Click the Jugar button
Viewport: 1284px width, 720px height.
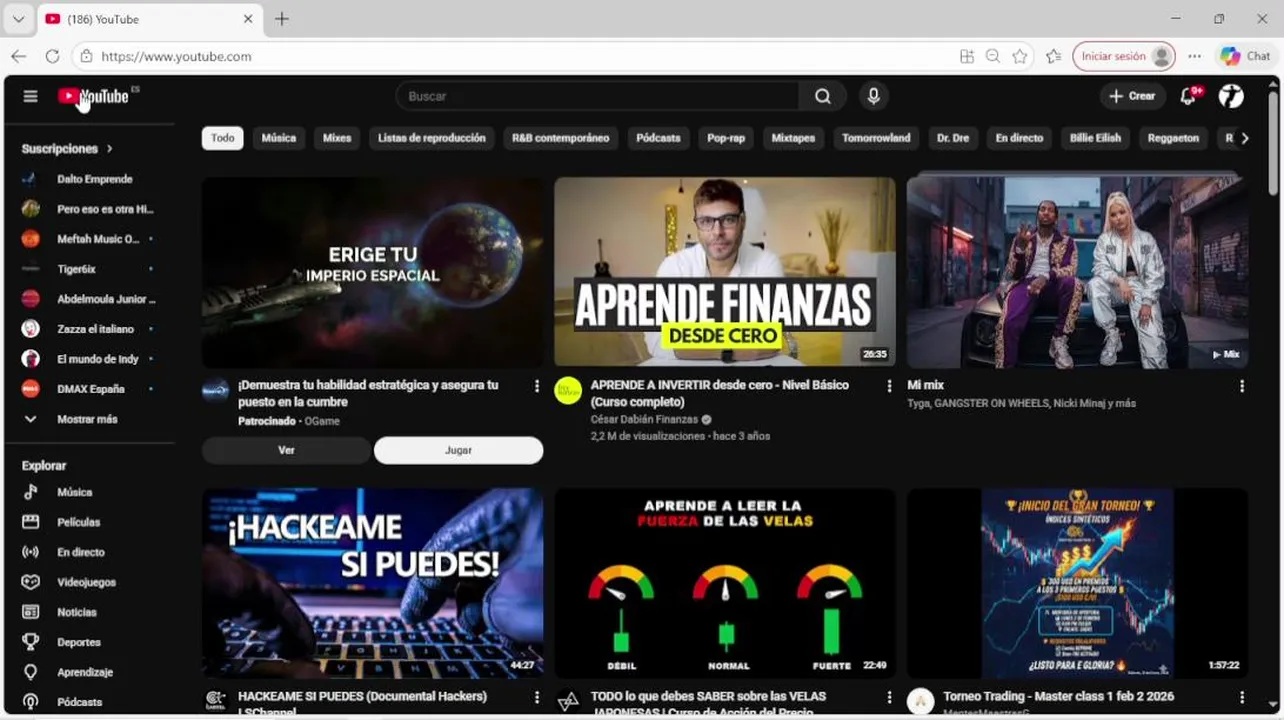point(458,450)
